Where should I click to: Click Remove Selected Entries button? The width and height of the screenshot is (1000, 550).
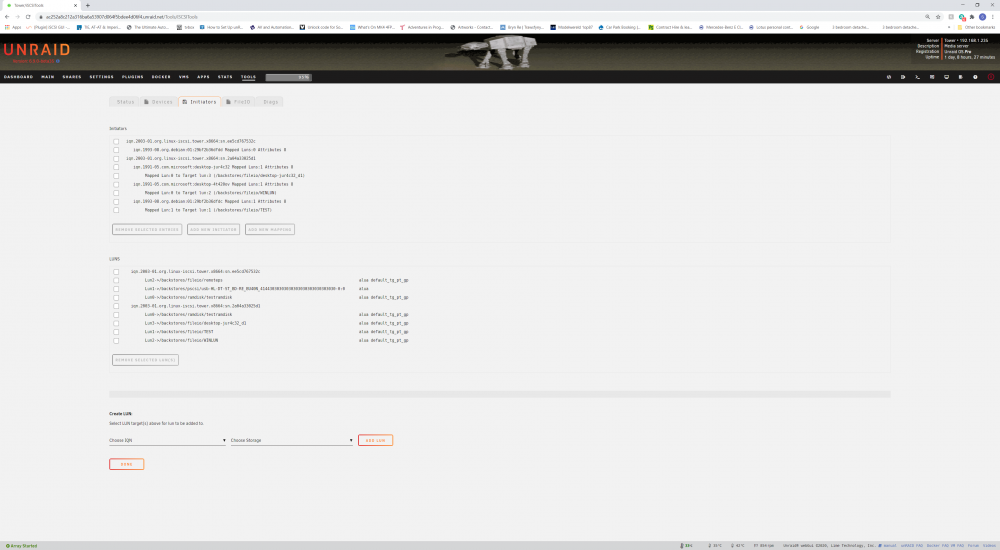click(147, 230)
